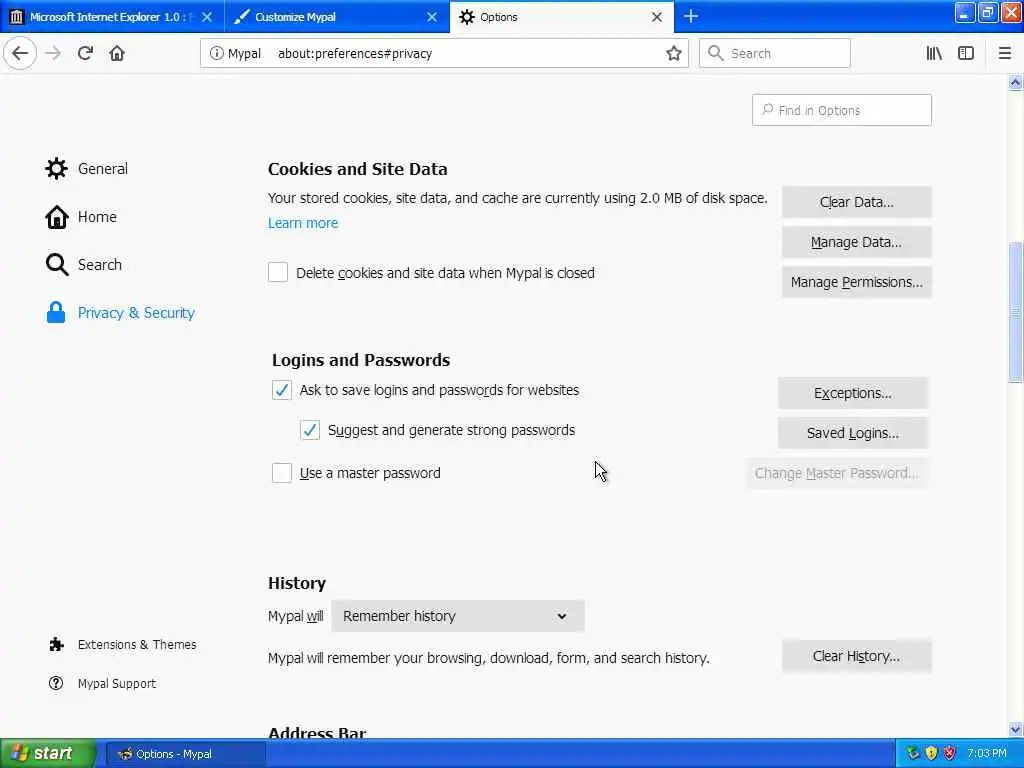Click the taskbar clock 7:03 PM

(x=987, y=754)
